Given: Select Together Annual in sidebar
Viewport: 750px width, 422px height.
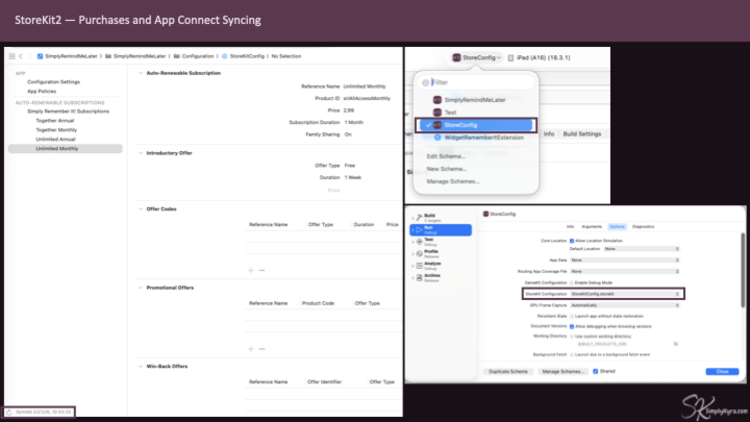Looking at the screenshot, I should point(55,121).
